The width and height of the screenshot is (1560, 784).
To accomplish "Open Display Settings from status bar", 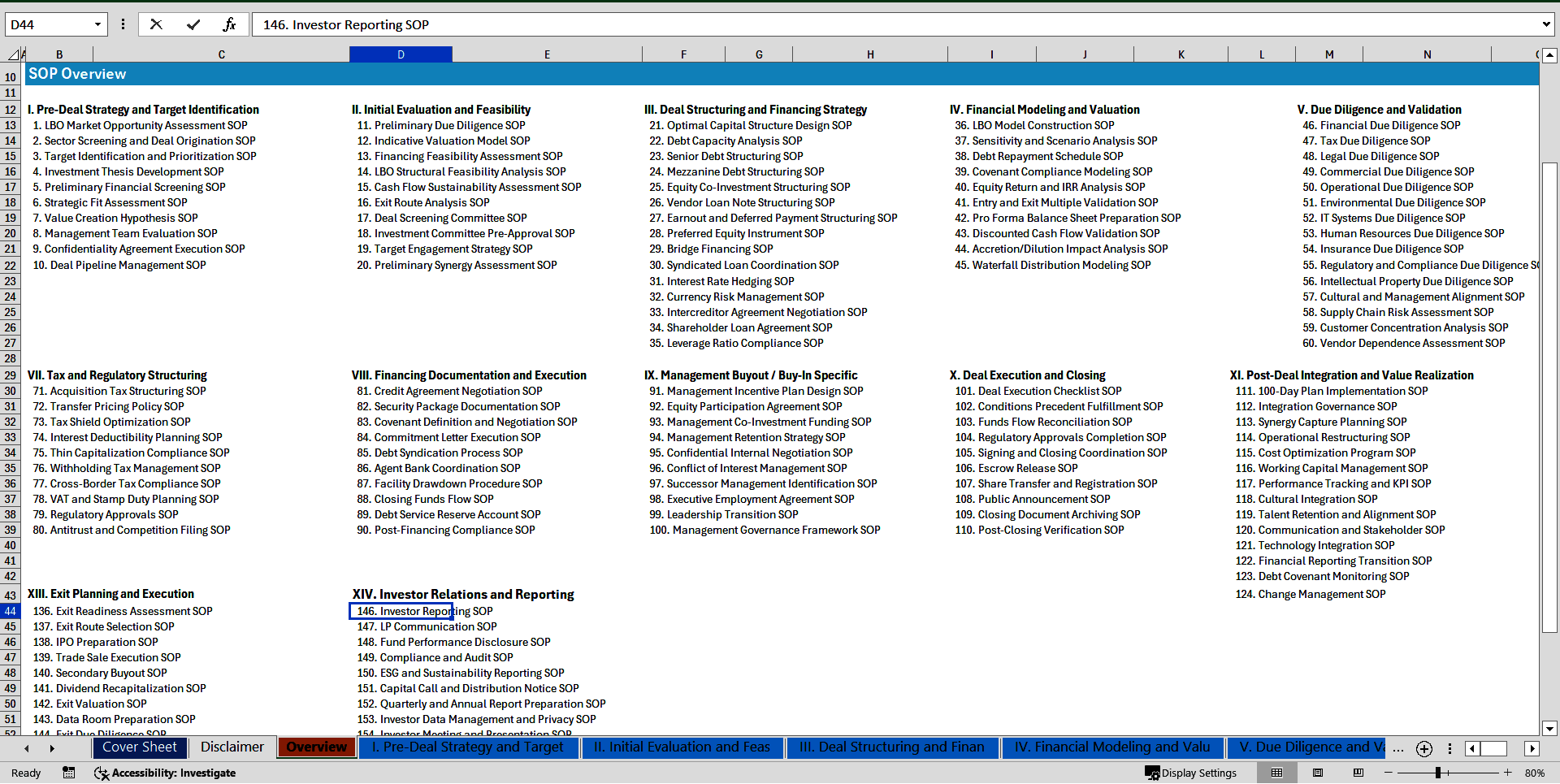I will coord(1191,773).
